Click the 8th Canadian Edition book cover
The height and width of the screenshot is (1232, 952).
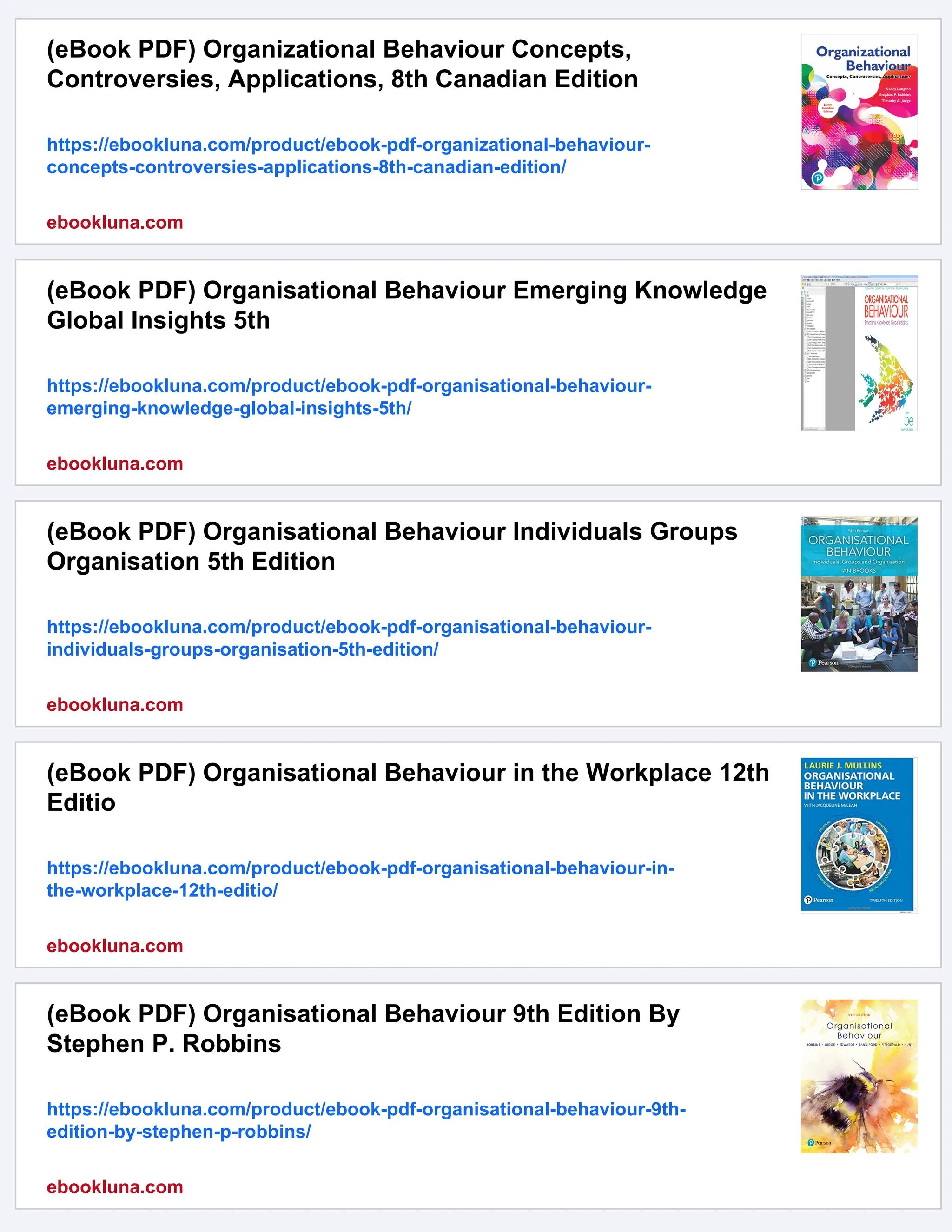coord(859,112)
